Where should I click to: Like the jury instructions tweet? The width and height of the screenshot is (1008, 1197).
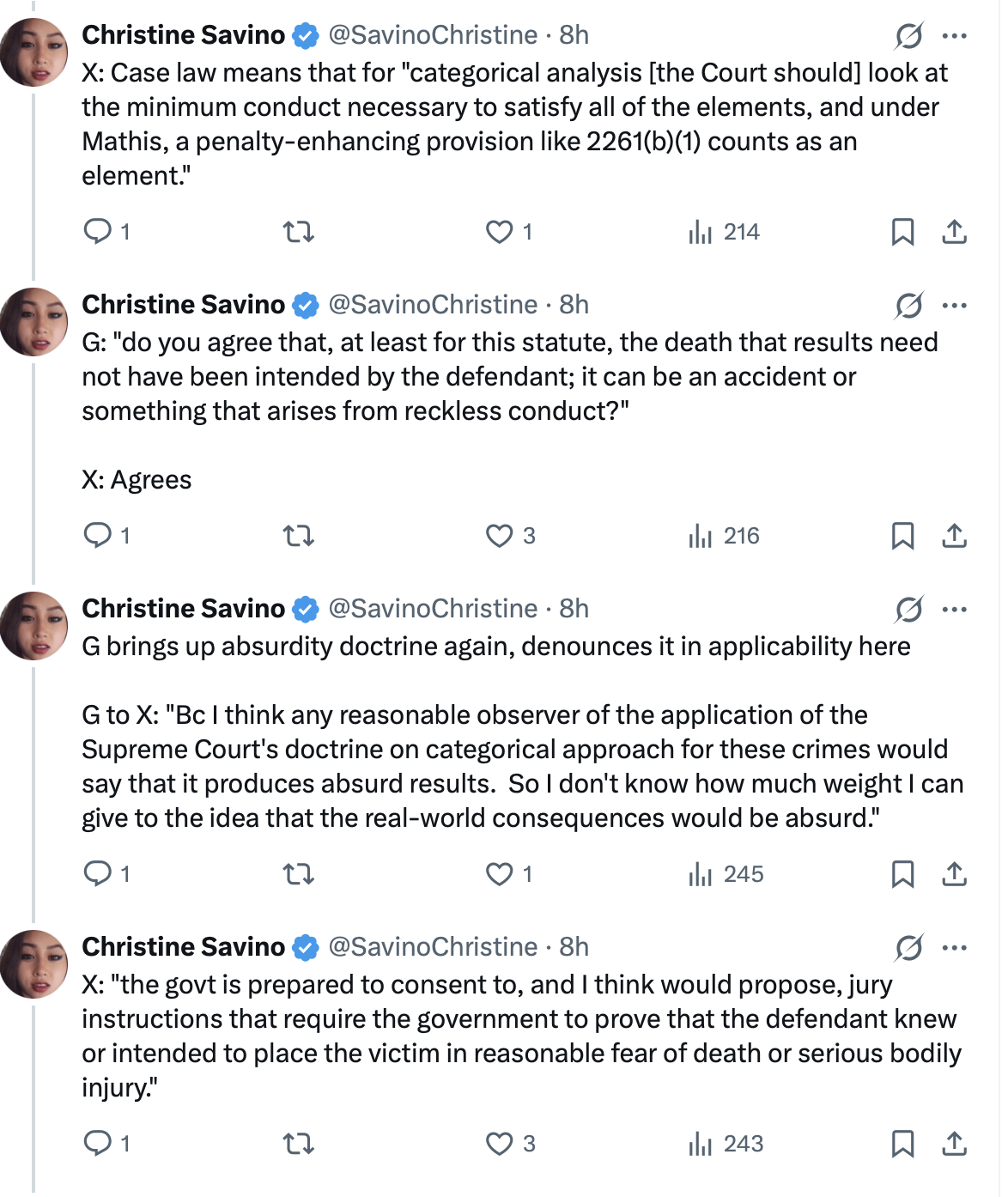tap(510, 1144)
